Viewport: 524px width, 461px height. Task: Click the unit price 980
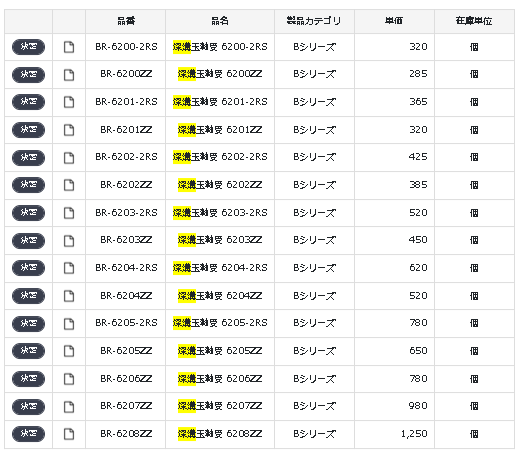(418, 406)
